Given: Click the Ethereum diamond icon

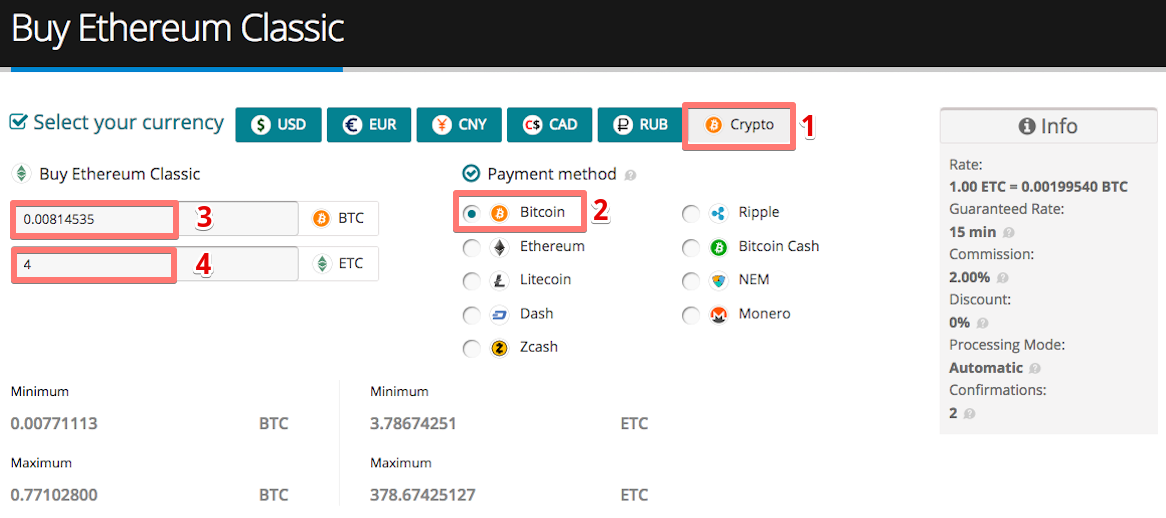Looking at the screenshot, I should click(498, 247).
